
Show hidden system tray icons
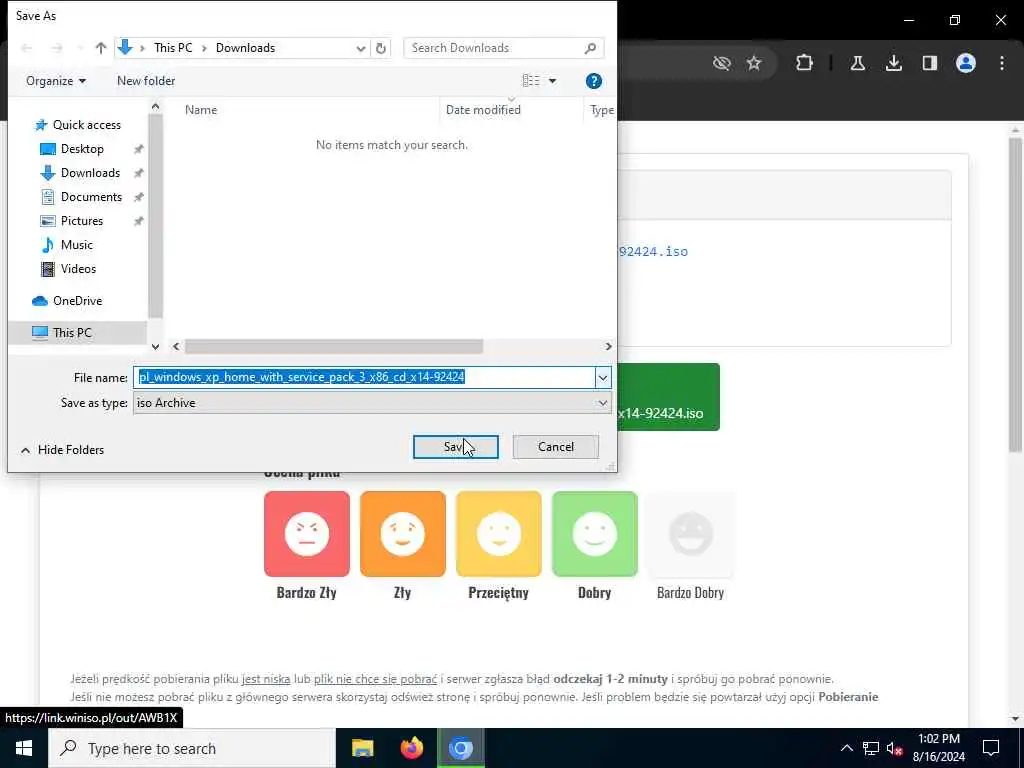pos(846,748)
